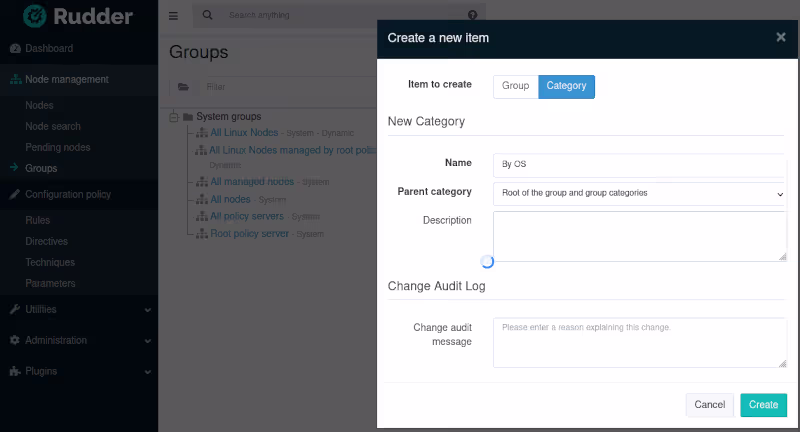Select the Category item type toggle

[x=566, y=87]
